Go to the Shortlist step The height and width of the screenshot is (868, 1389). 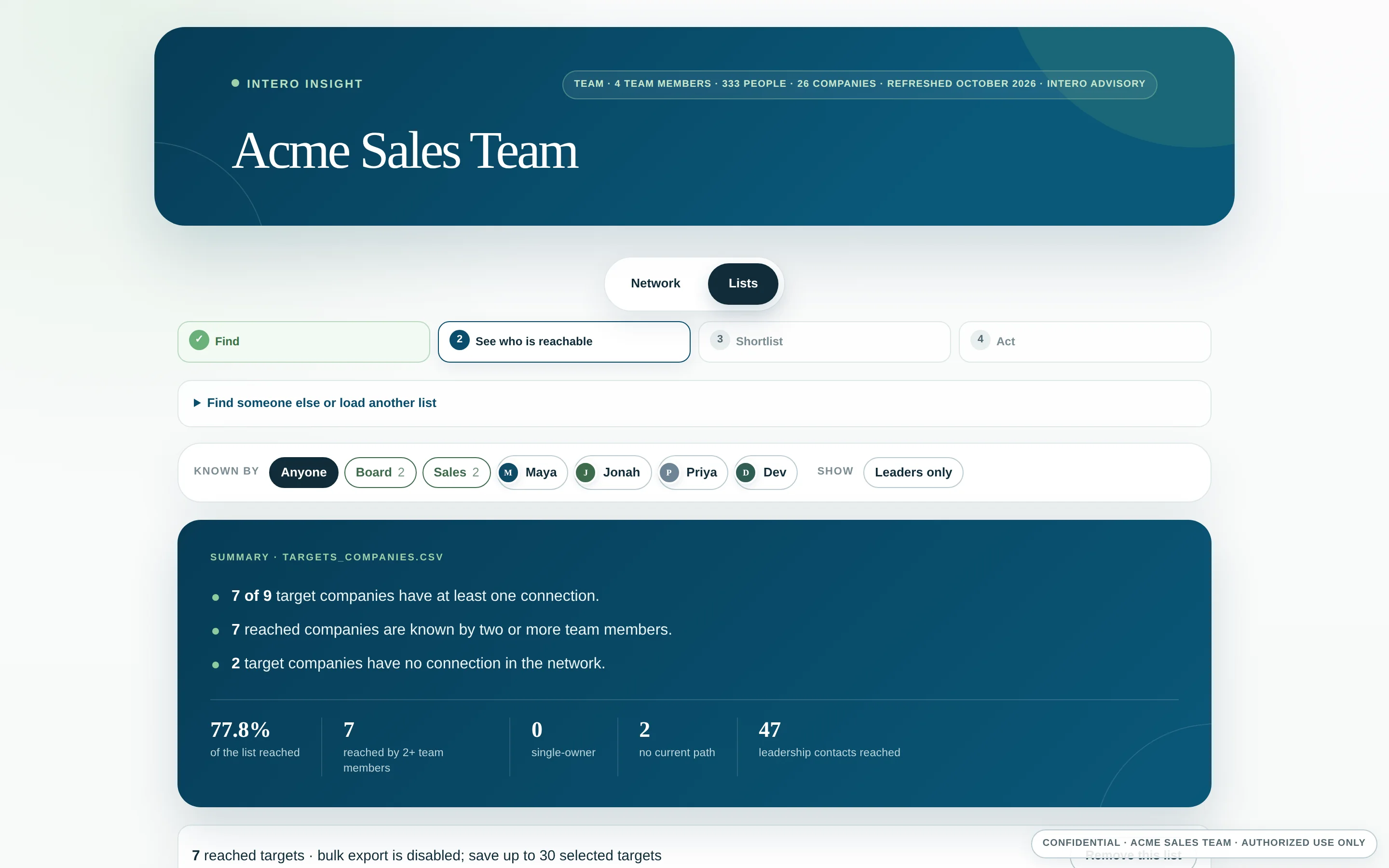click(824, 341)
